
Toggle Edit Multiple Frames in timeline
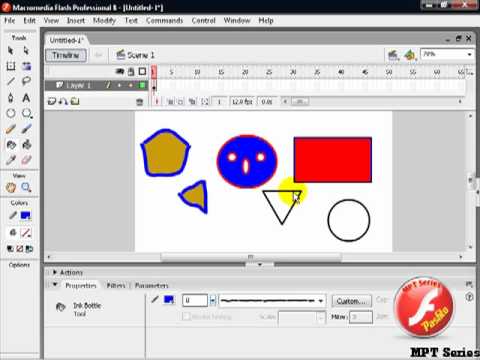(x=192, y=102)
